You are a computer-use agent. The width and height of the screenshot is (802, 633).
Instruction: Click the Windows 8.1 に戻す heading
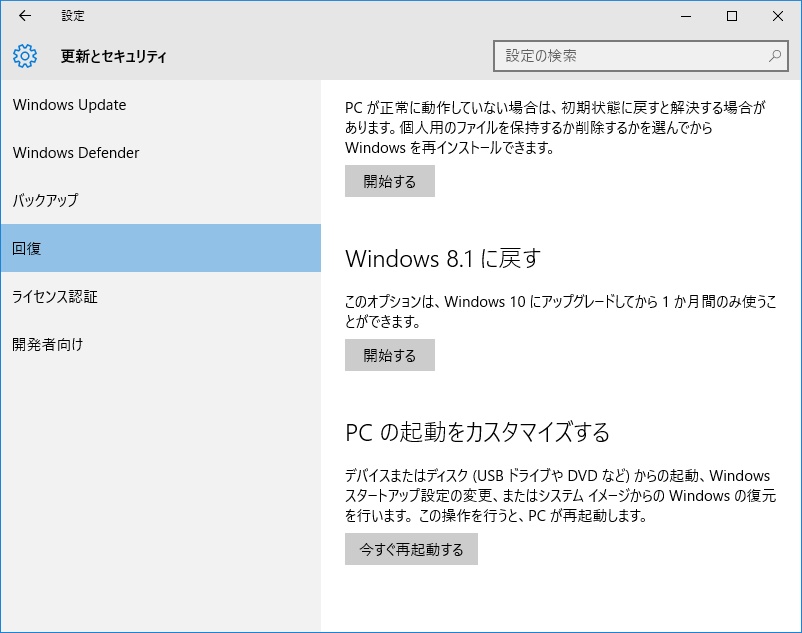(442, 259)
